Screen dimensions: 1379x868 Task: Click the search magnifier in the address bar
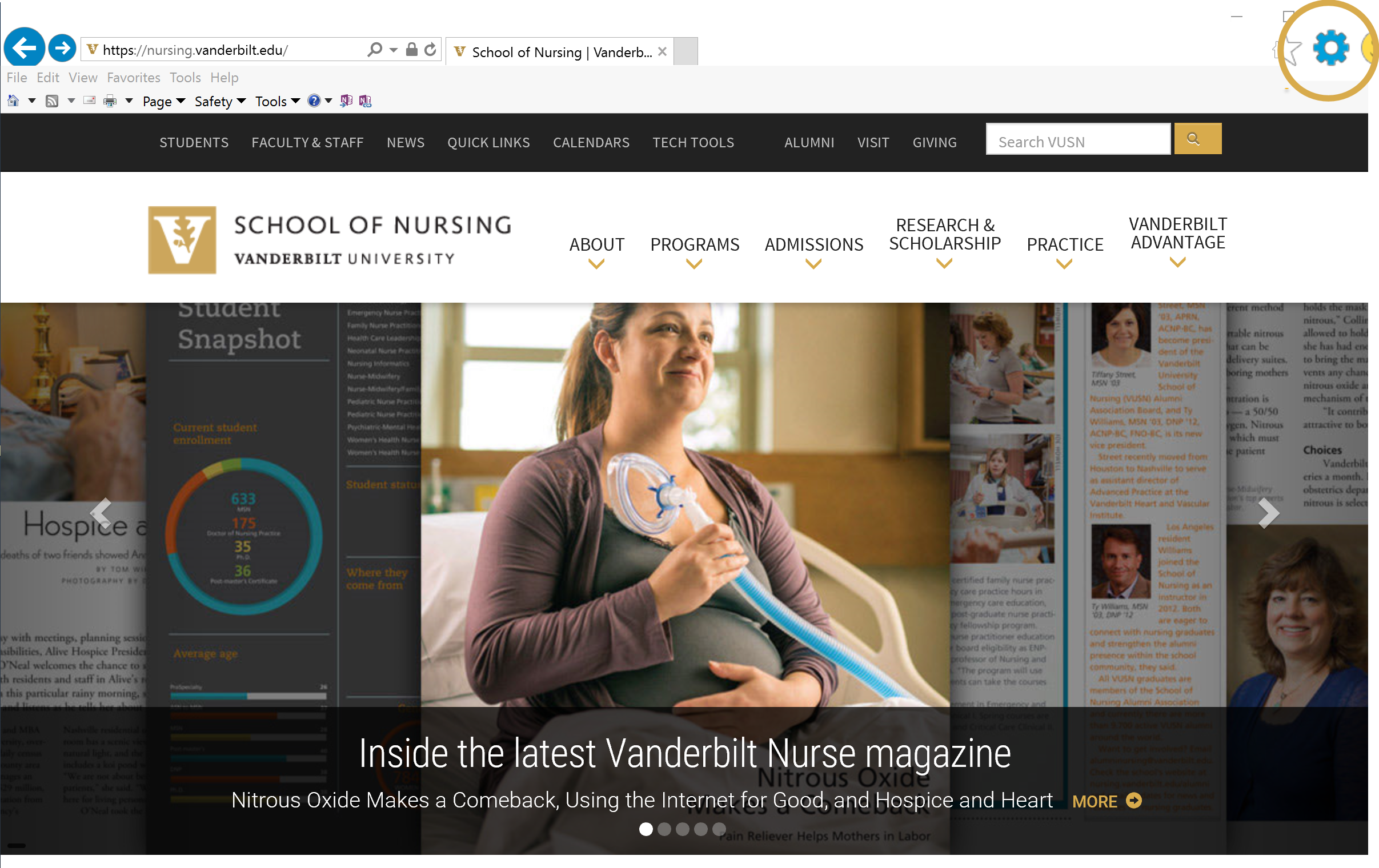(x=375, y=50)
